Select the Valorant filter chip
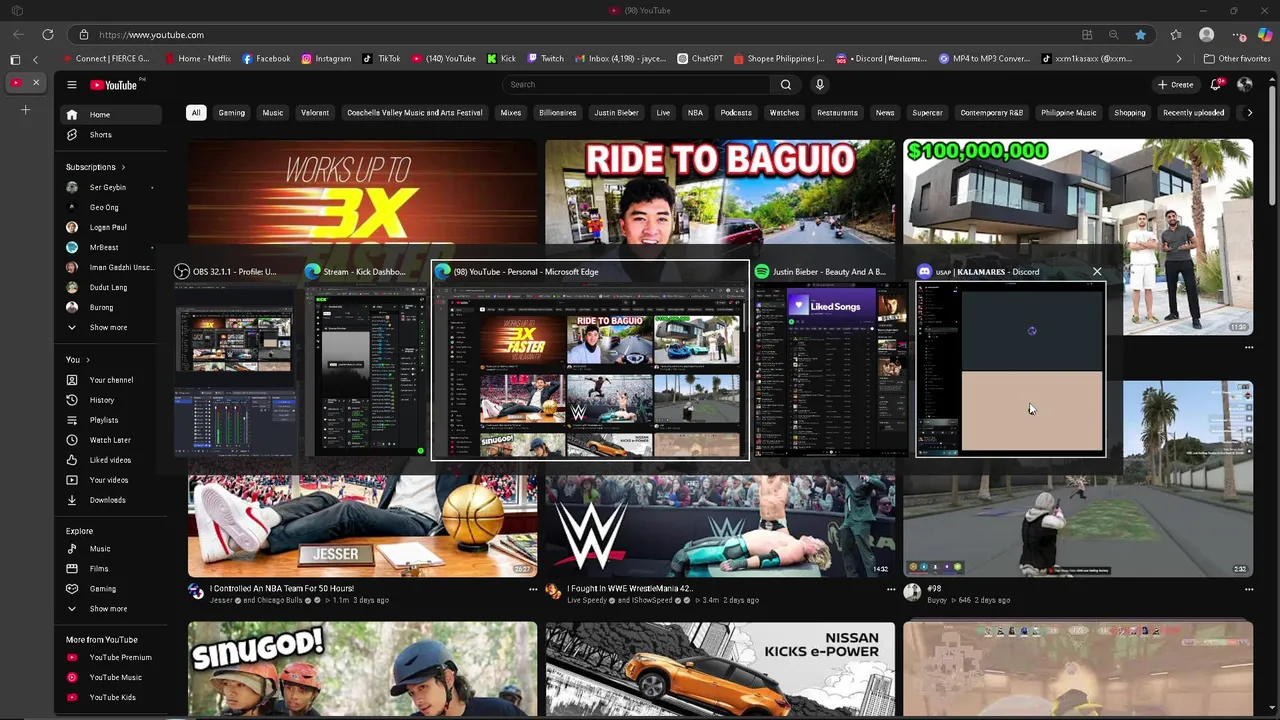Screen dimensions: 1280x720 point(315,113)
